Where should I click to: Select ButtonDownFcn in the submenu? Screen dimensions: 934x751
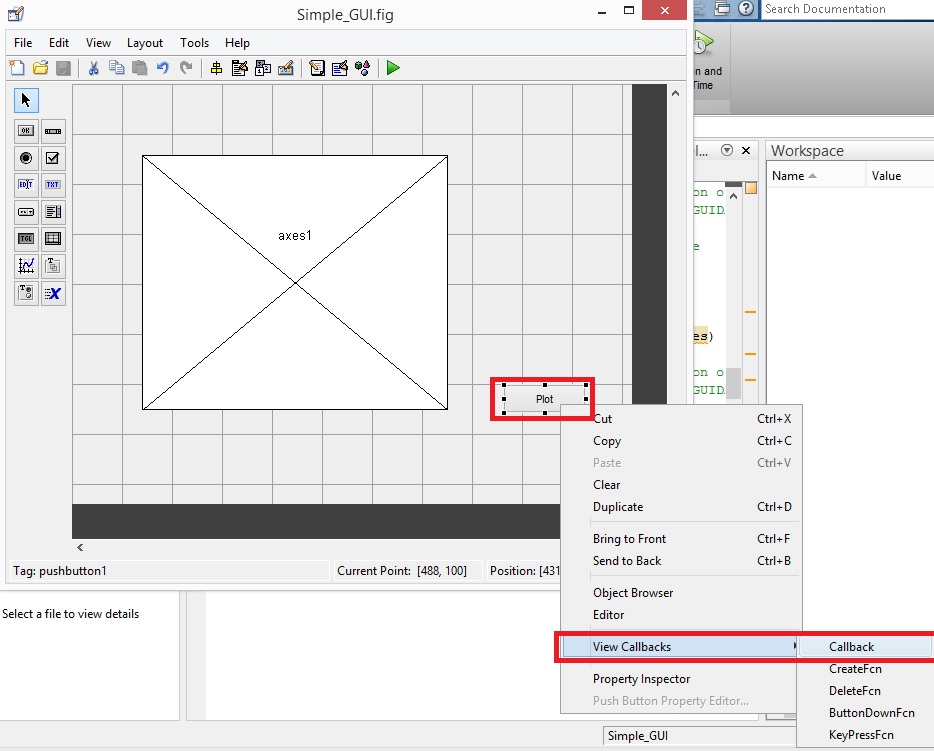(x=865, y=713)
